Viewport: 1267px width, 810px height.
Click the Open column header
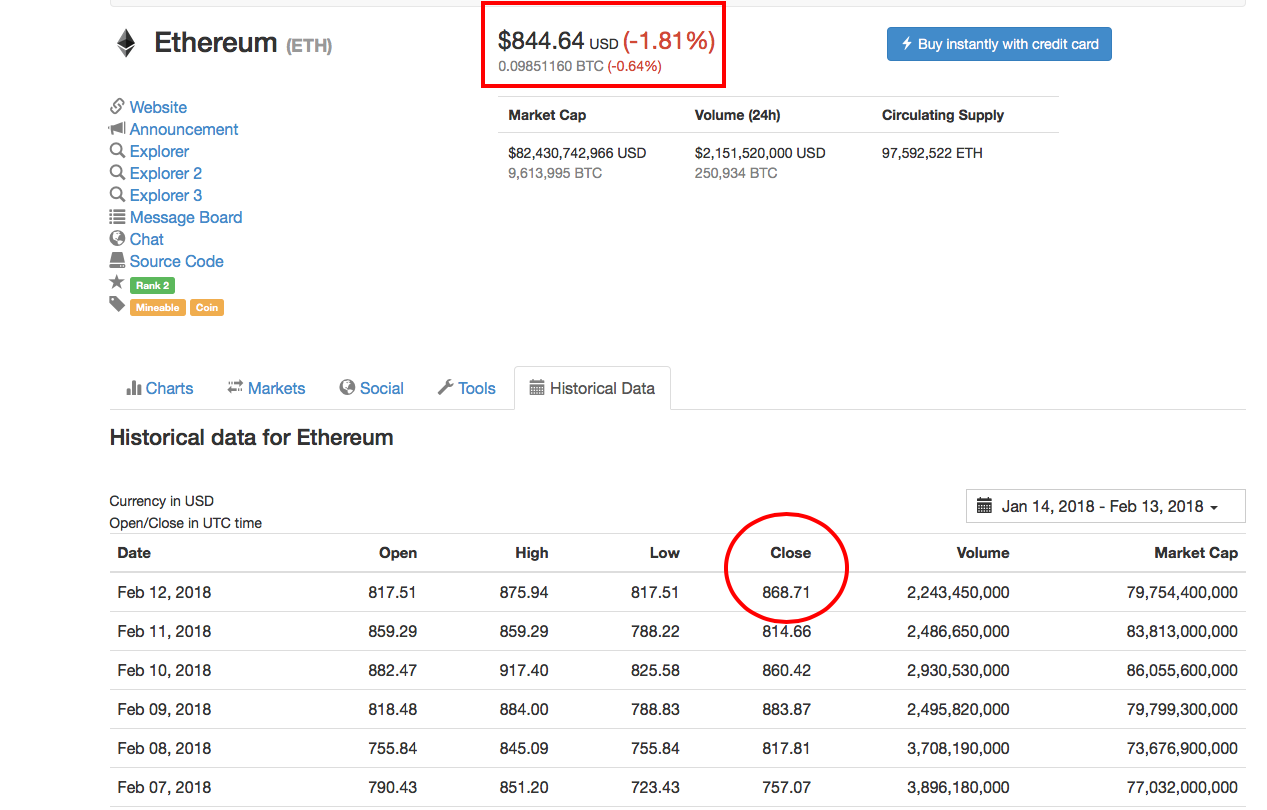point(398,553)
